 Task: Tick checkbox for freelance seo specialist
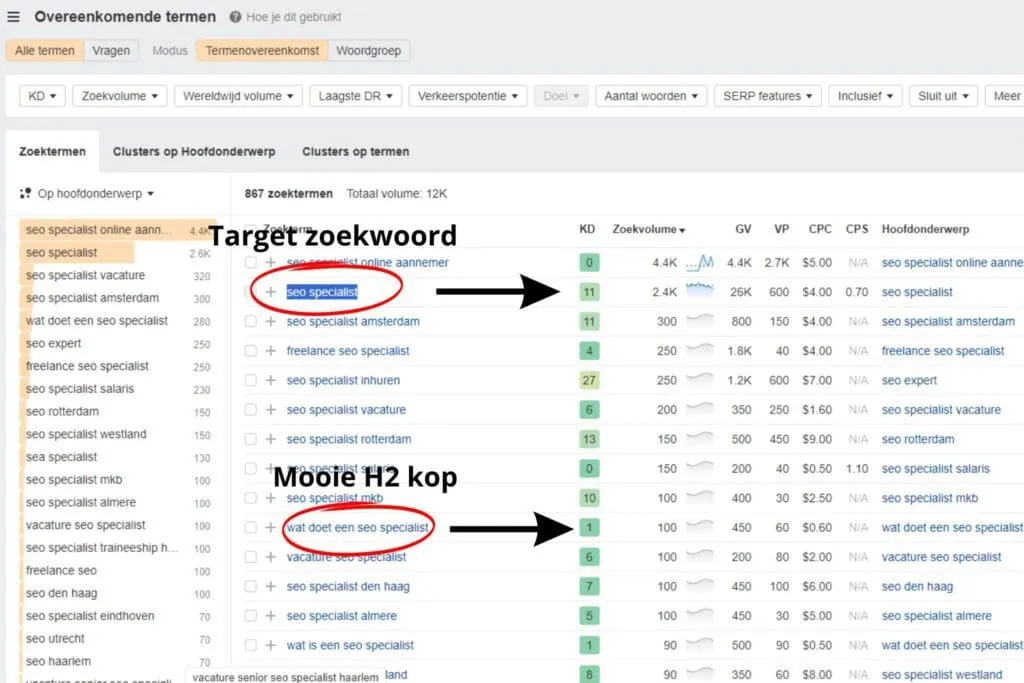[x=251, y=351]
